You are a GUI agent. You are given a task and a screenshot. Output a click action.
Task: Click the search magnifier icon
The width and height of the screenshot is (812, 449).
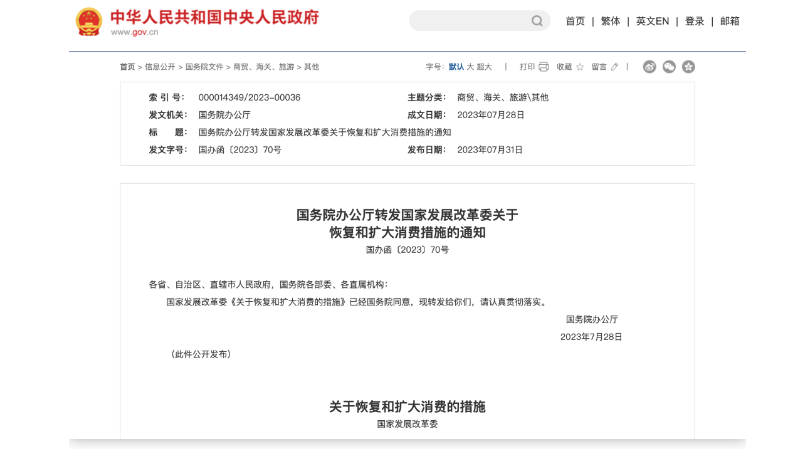click(x=537, y=21)
